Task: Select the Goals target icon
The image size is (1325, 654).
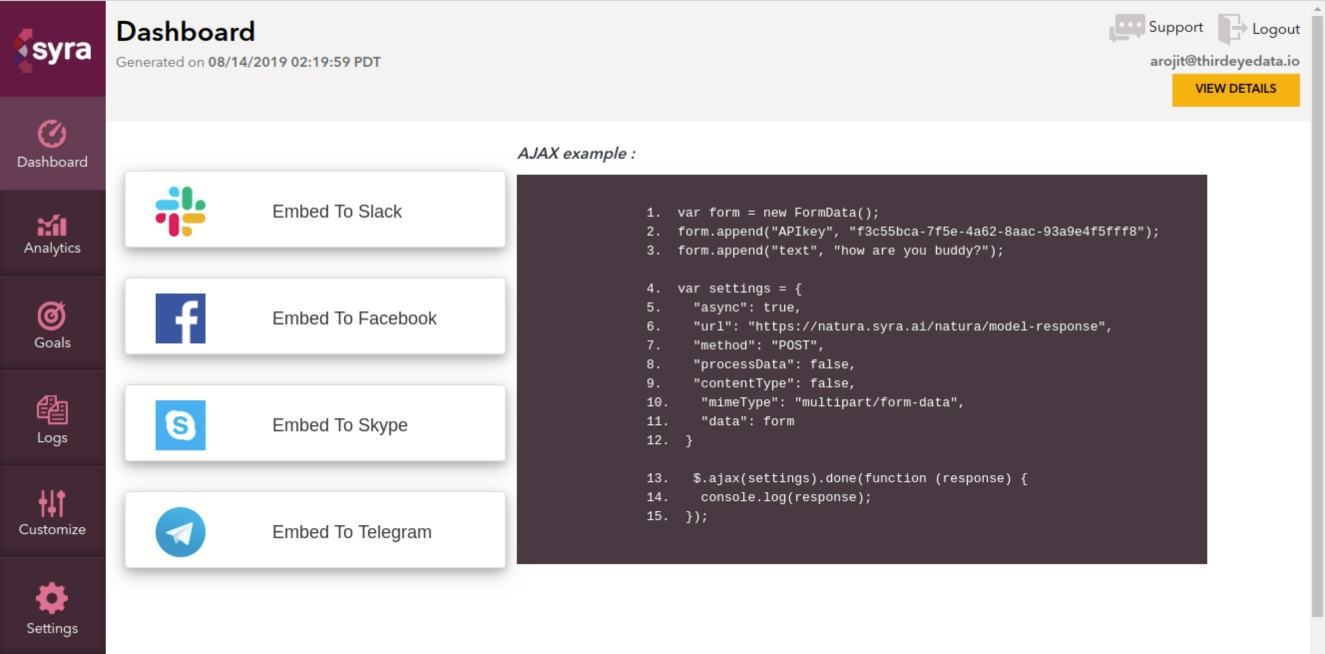Action: coord(52,316)
